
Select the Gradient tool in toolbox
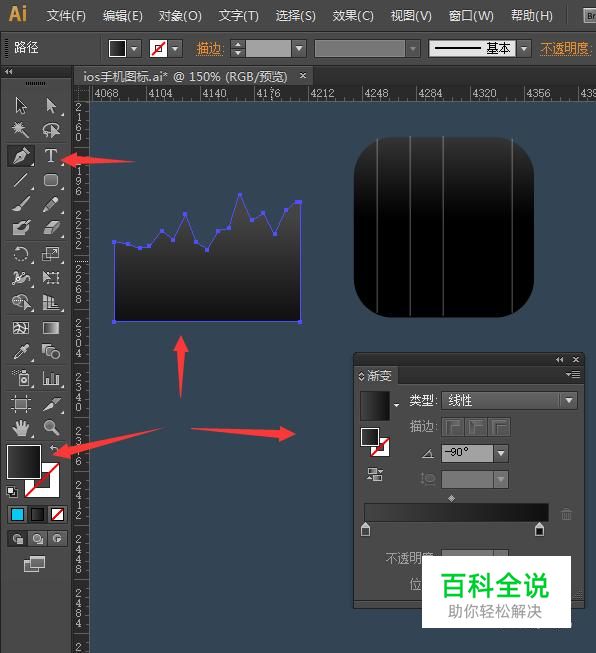point(51,328)
